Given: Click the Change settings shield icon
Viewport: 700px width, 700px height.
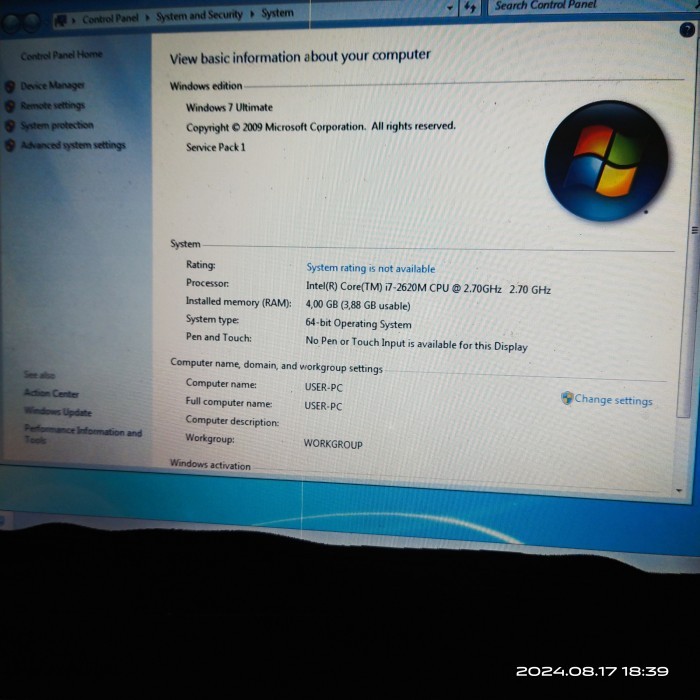Looking at the screenshot, I should (x=567, y=398).
